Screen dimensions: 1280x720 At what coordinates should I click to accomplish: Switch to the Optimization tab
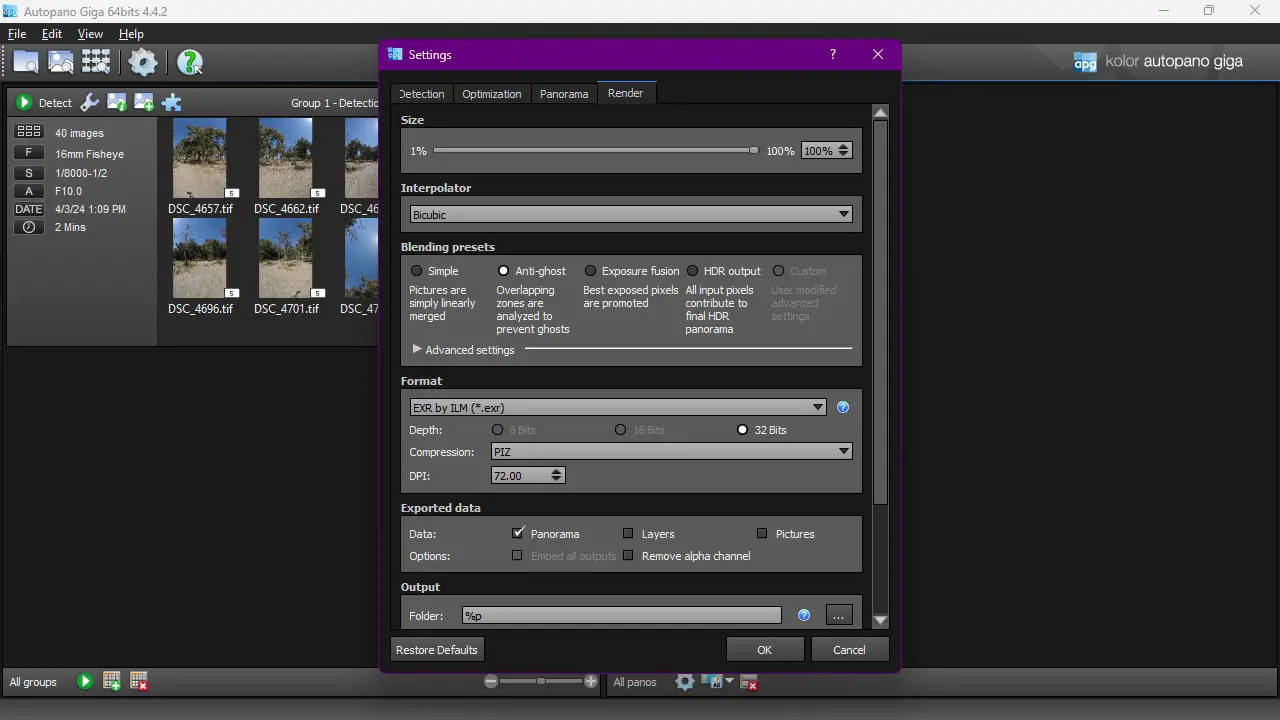(x=491, y=94)
